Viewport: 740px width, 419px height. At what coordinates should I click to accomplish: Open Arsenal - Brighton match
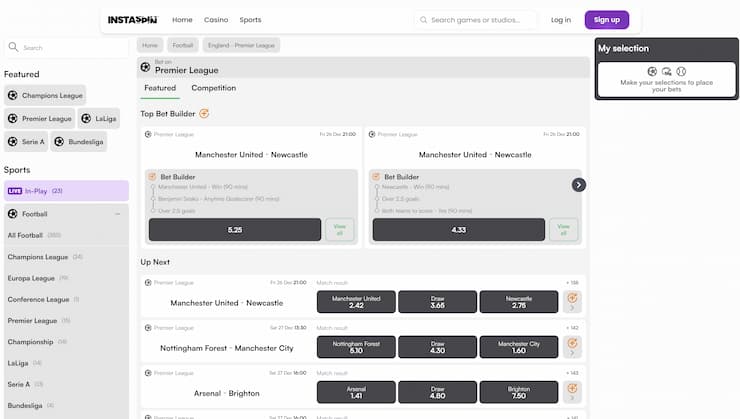tap(227, 393)
